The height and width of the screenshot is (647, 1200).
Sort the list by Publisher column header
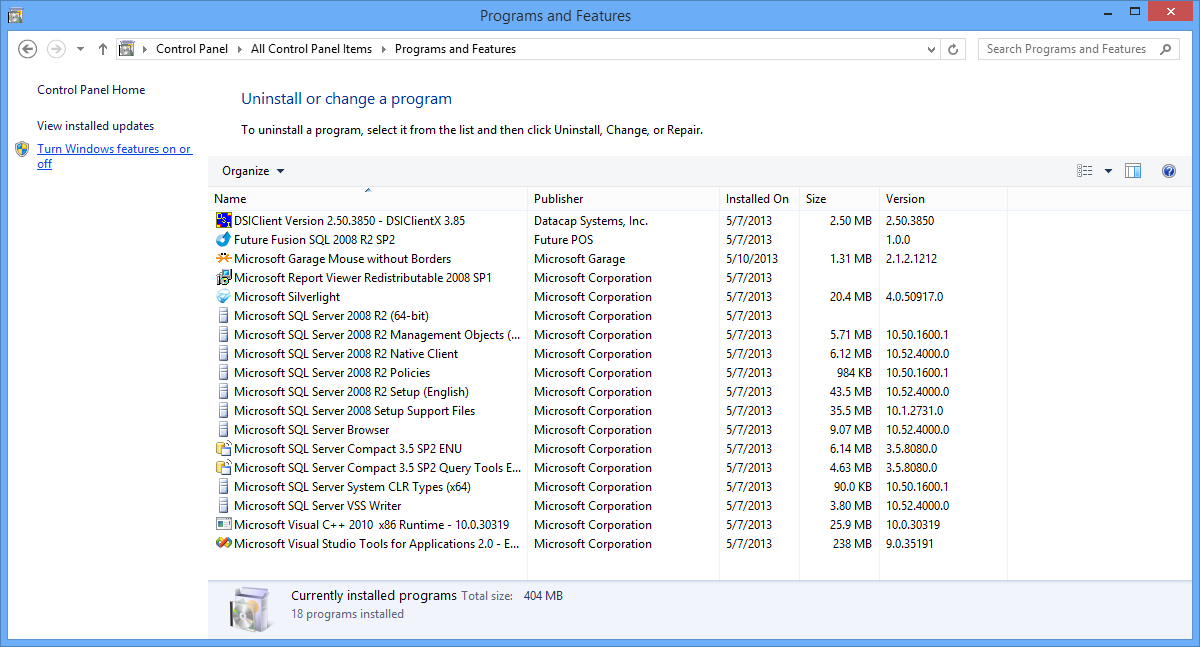pyautogui.click(x=623, y=199)
